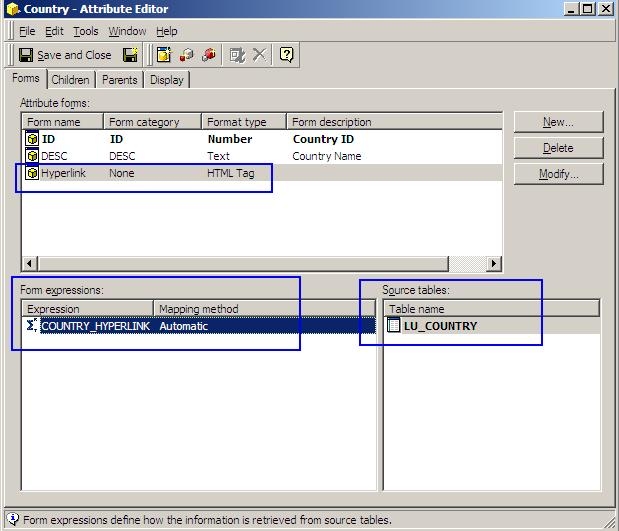Select the Hyperlink attribute form row
The width and height of the screenshot is (619, 531).
[63, 173]
